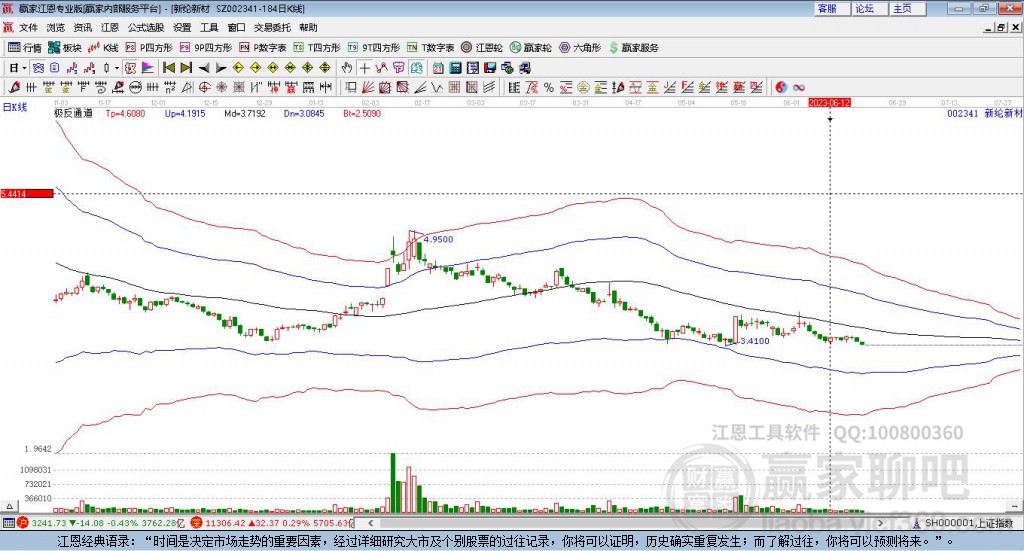
Task: Click the 沪 Shanghai index status icon
Action: pos(23,523)
